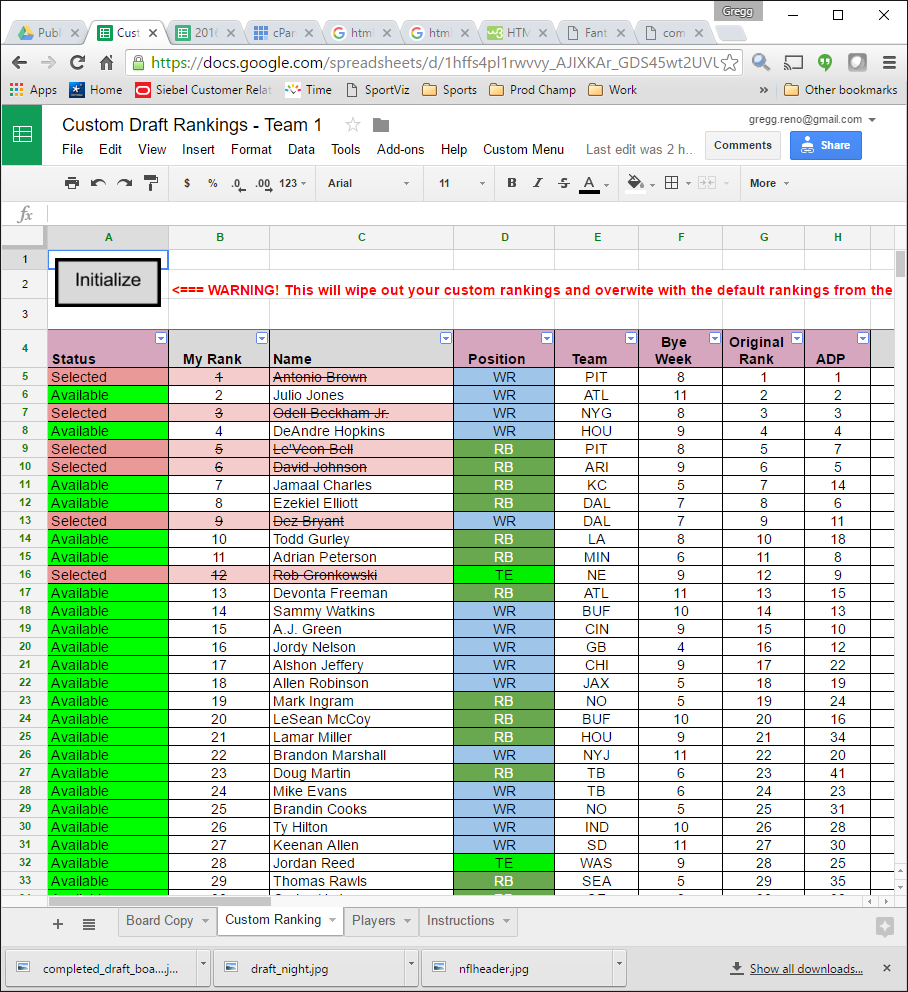Toggle italic formatting
This screenshot has width=908, height=992.
click(538, 183)
